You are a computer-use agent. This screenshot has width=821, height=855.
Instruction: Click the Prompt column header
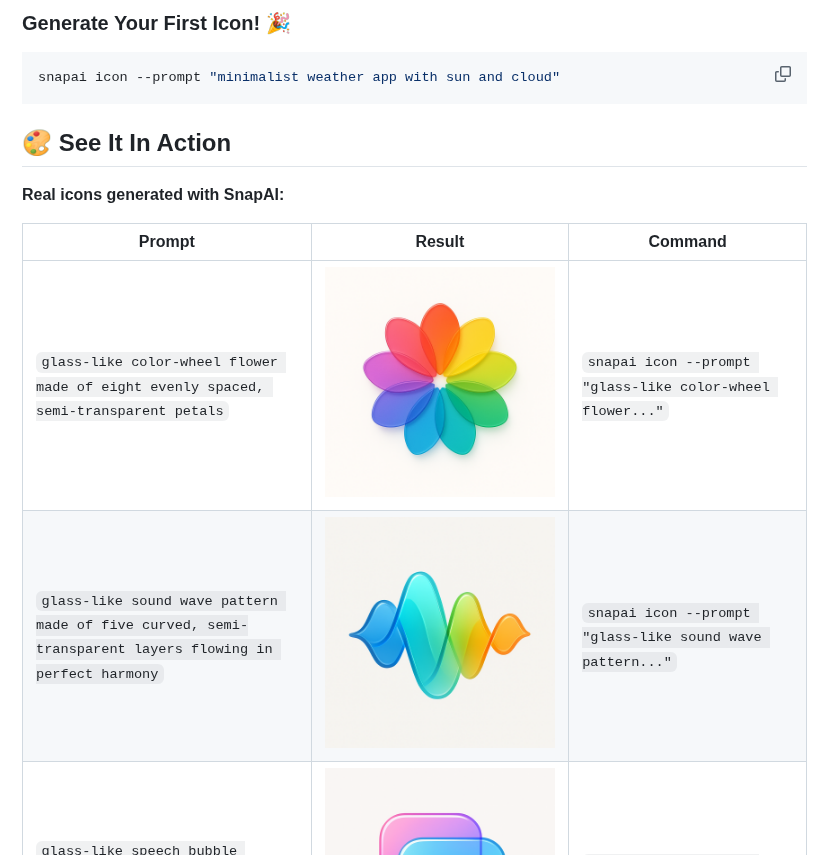coord(166,242)
